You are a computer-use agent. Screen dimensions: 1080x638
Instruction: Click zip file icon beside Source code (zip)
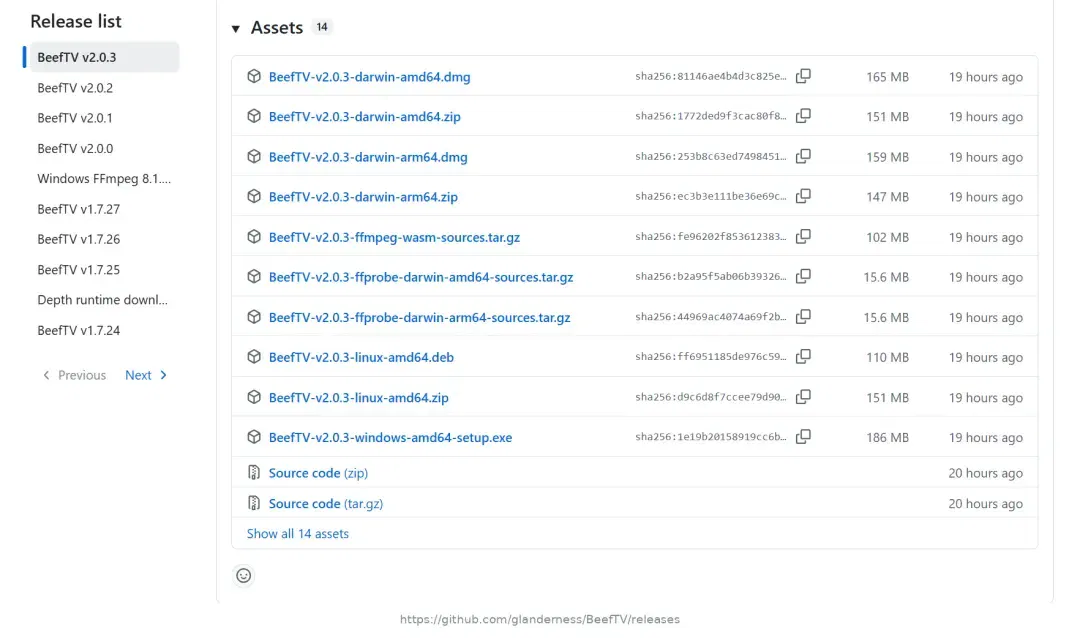click(x=254, y=473)
